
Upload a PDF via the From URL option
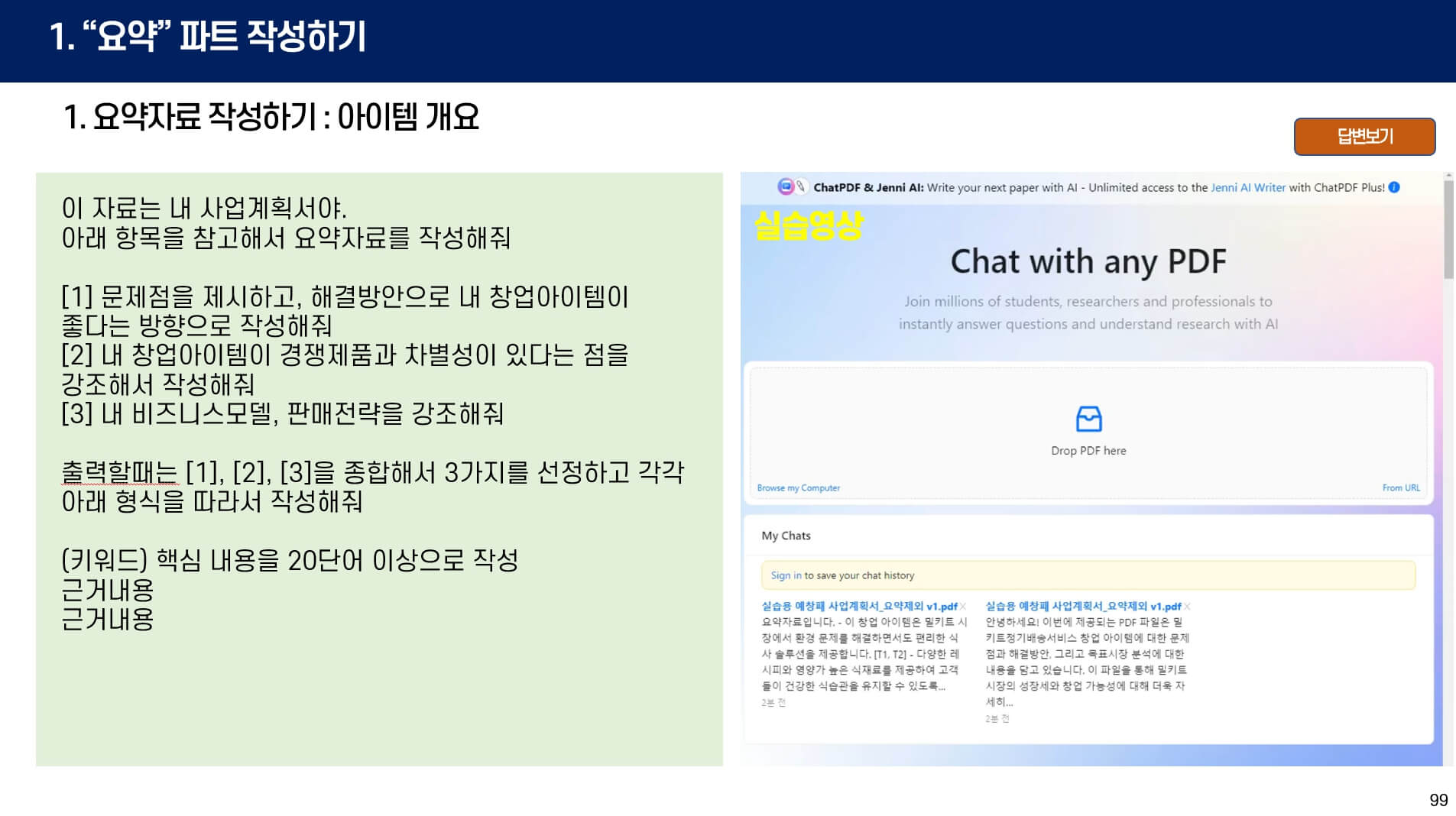1402,486
